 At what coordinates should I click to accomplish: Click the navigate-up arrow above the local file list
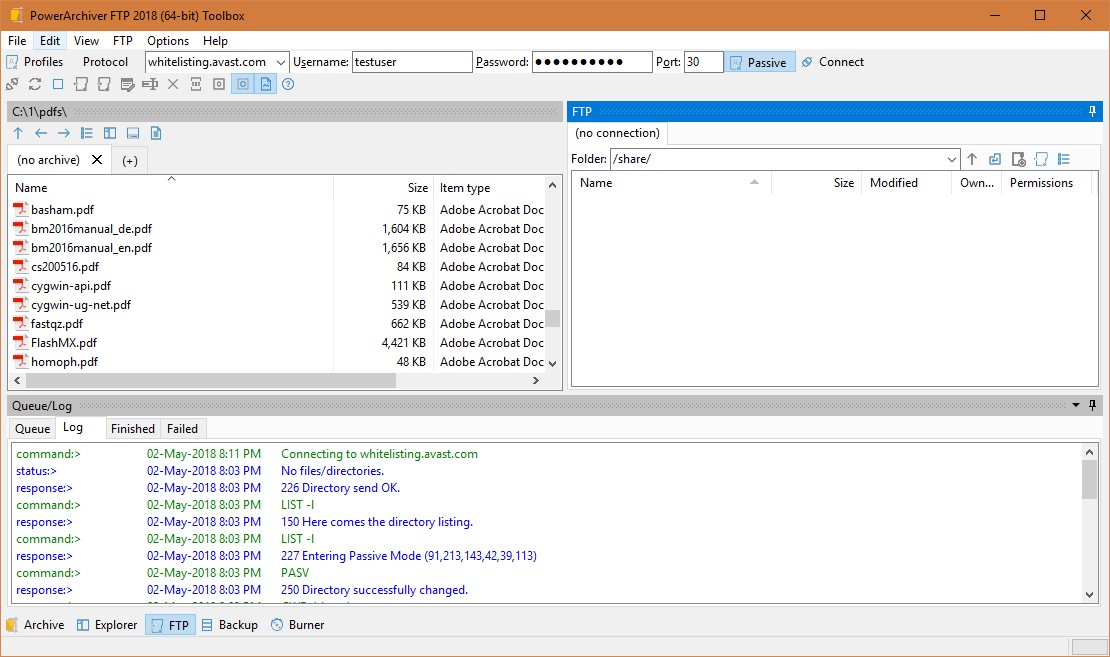point(17,132)
